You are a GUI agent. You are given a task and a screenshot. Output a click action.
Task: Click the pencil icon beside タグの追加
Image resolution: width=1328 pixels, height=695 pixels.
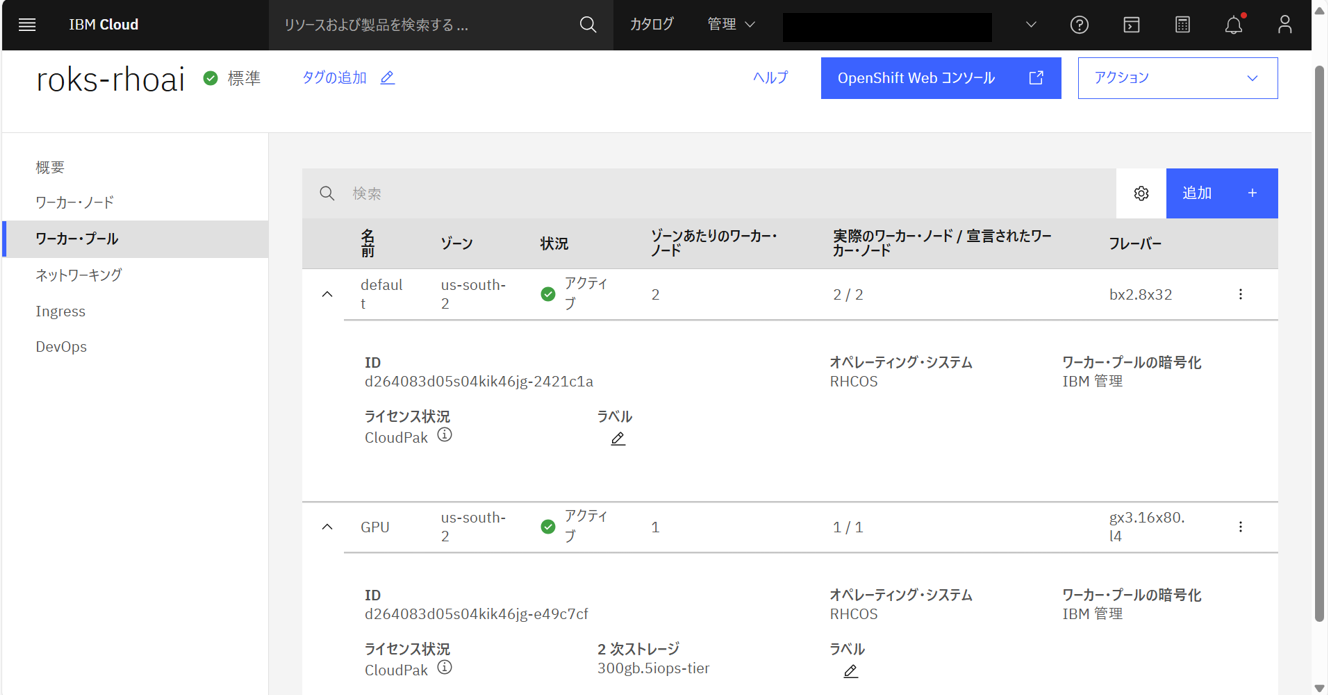(387, 78)
